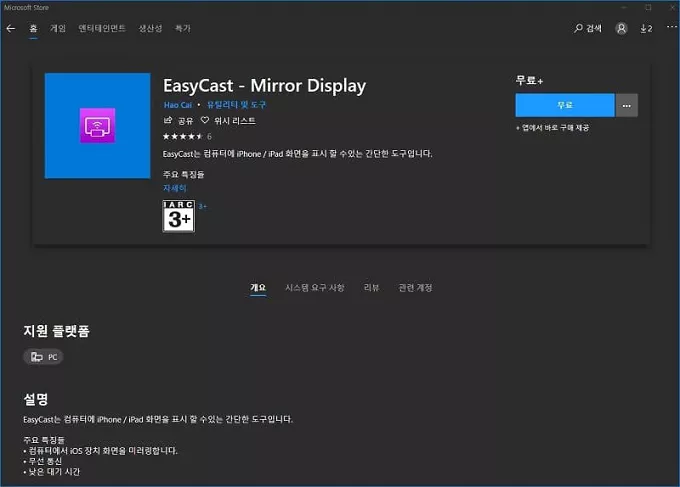Open downloads indicator showing 2

(646, 29)
